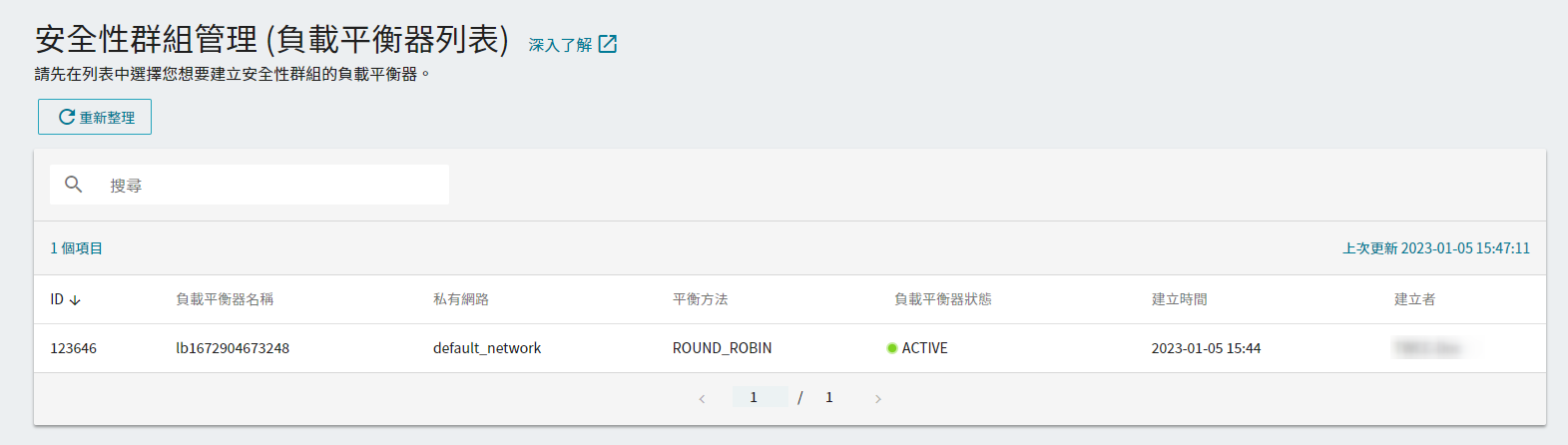Click the refresh arrow icon in 重新整理
The height and width of the screenshot is (445, 1568).
point(67,117)
